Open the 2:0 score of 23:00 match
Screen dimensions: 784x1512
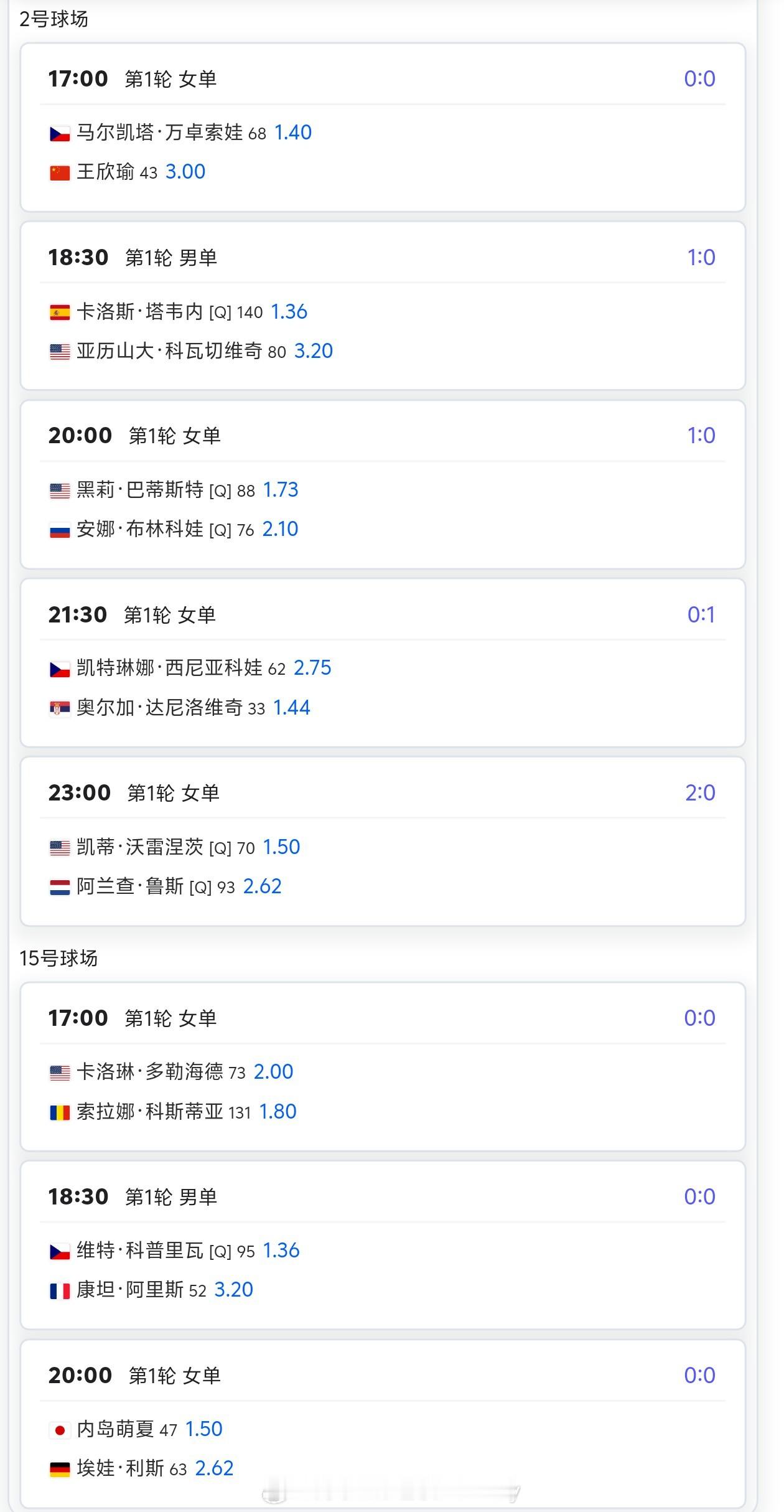point(700,793)
